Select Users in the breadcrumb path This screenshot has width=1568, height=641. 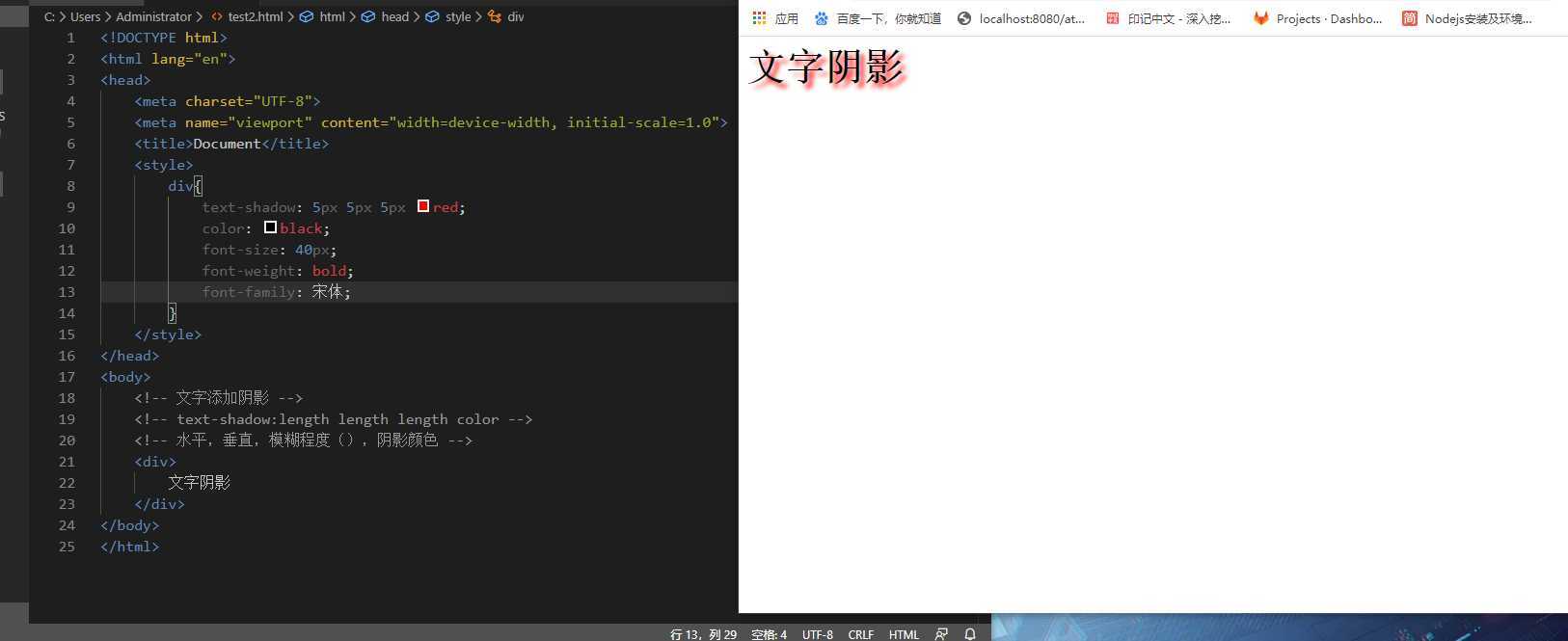(85, 16)
